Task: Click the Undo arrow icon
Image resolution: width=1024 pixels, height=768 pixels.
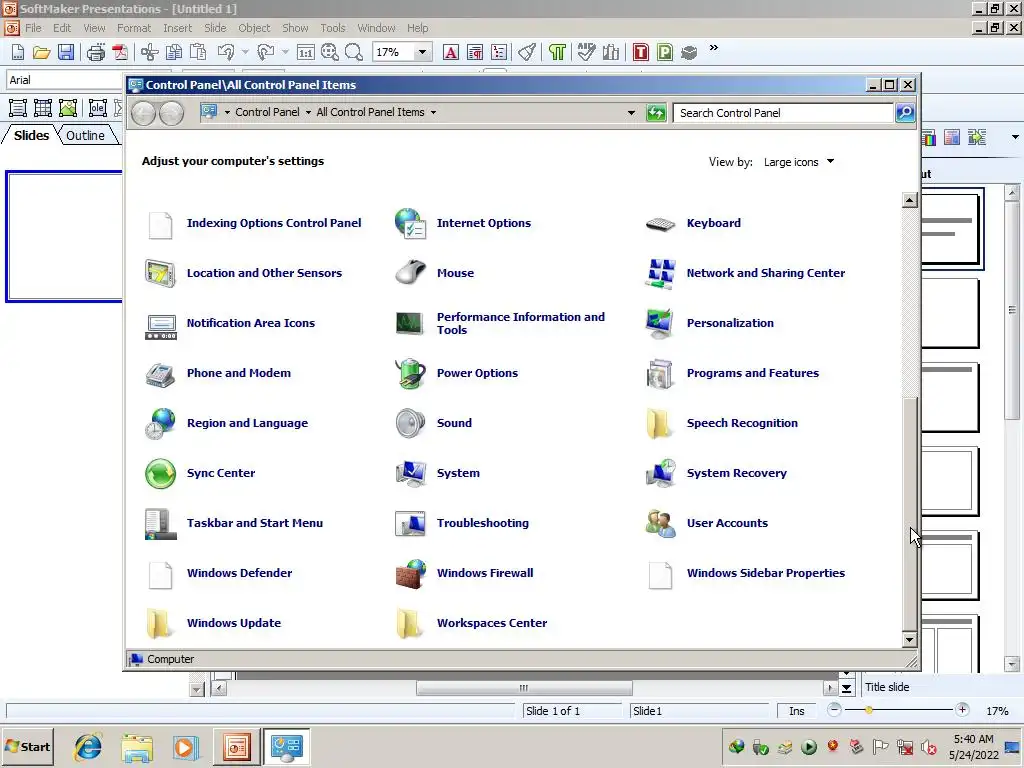Action: click(x=226, y=52)
